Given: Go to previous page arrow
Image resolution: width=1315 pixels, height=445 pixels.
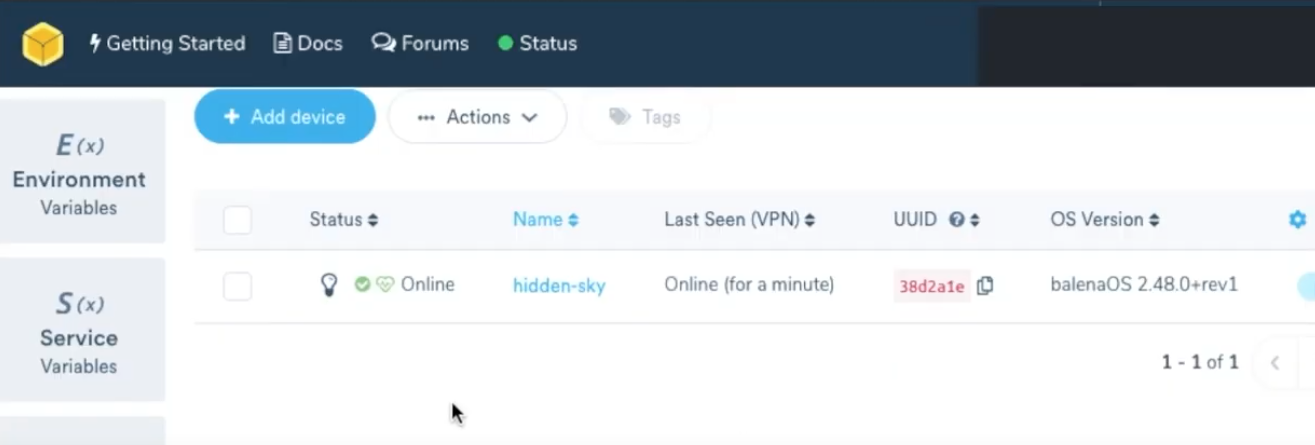Looking at the screenshot, I should [x=1275, y=363].
